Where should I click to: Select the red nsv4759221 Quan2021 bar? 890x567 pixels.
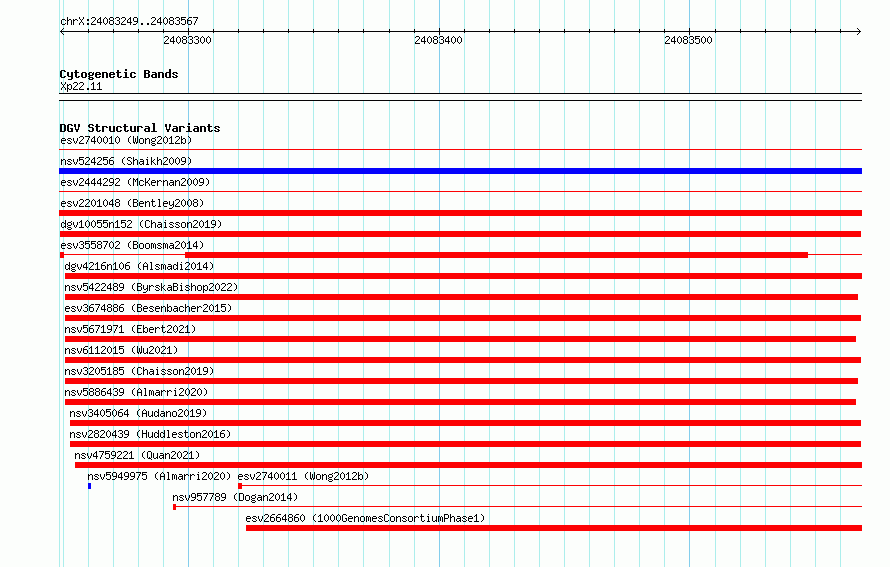(468, 465)
